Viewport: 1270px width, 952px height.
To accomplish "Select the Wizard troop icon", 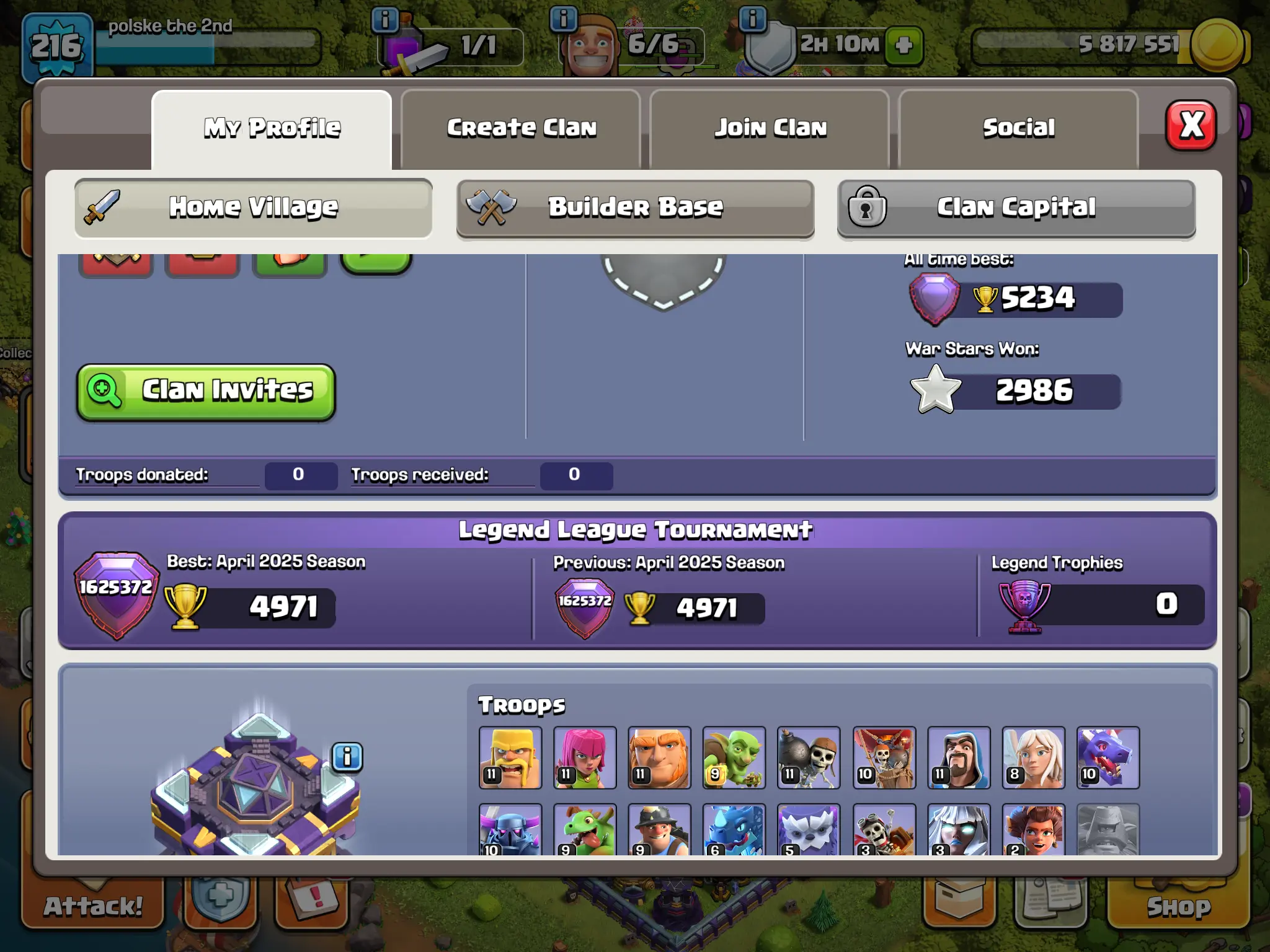I will (x=959, y=757).
